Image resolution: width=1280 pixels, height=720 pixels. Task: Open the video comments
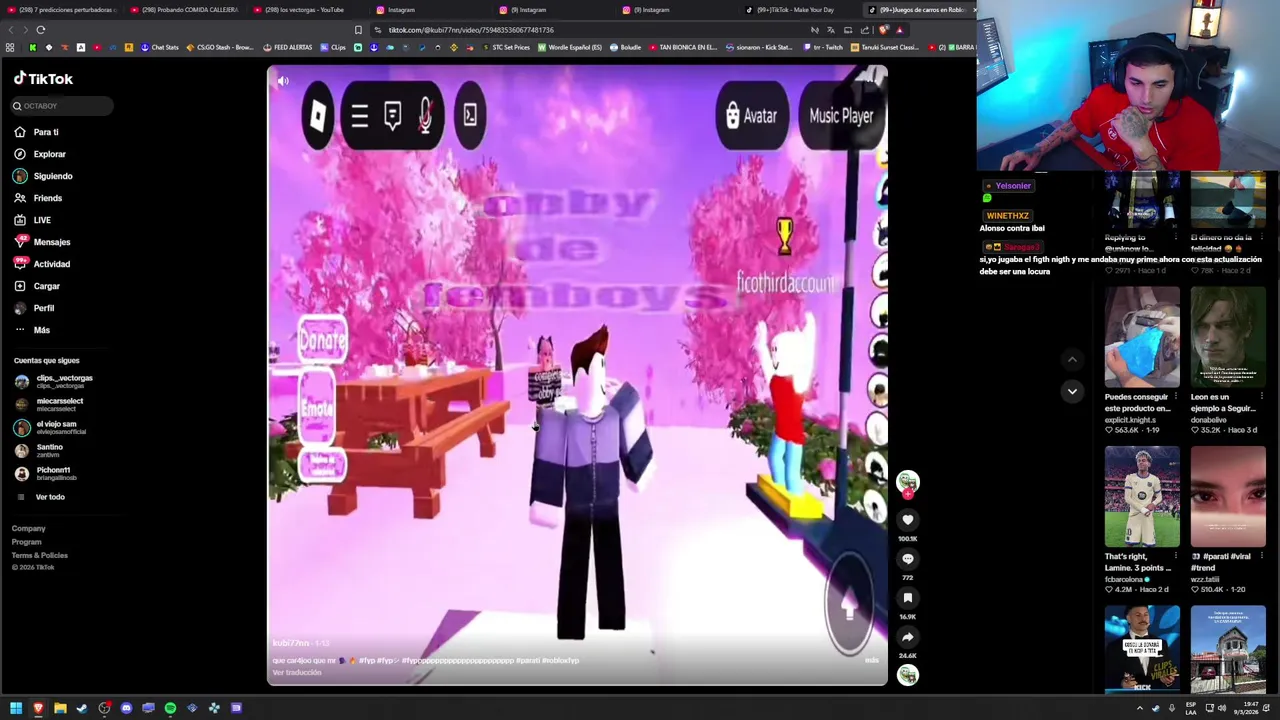click(907, 559)
